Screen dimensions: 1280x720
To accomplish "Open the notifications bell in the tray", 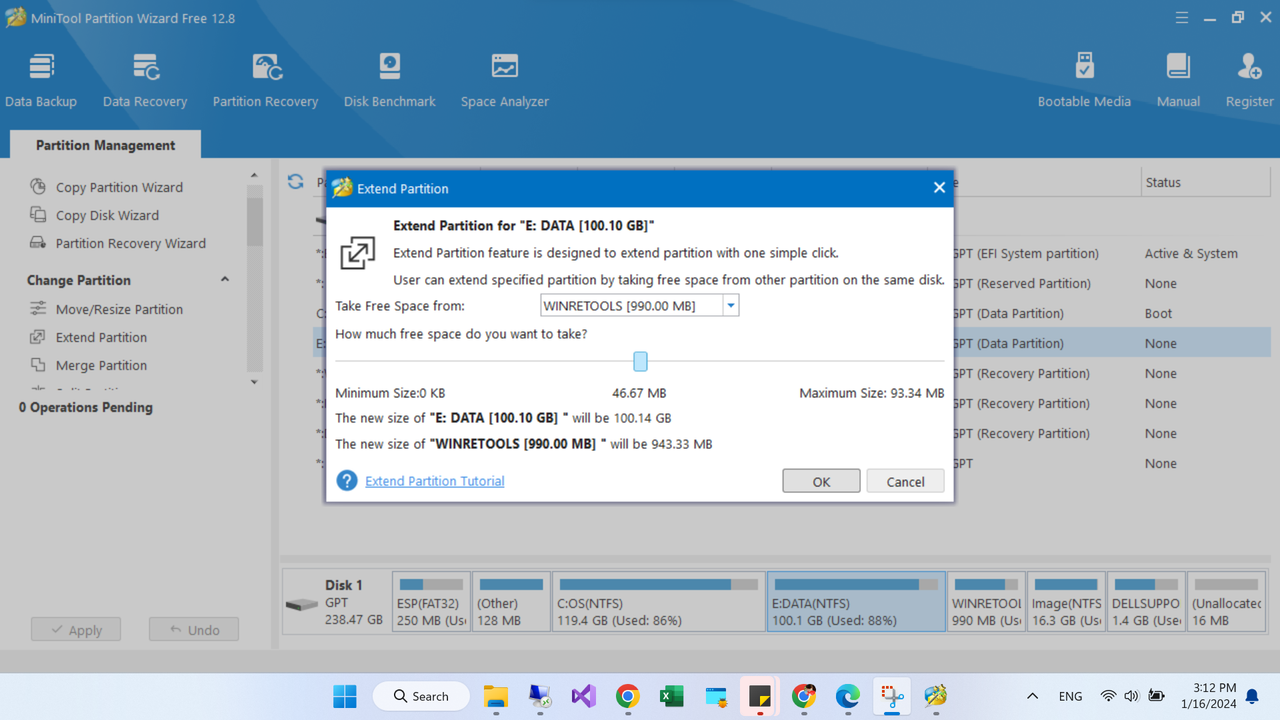I will [1252, 696].
